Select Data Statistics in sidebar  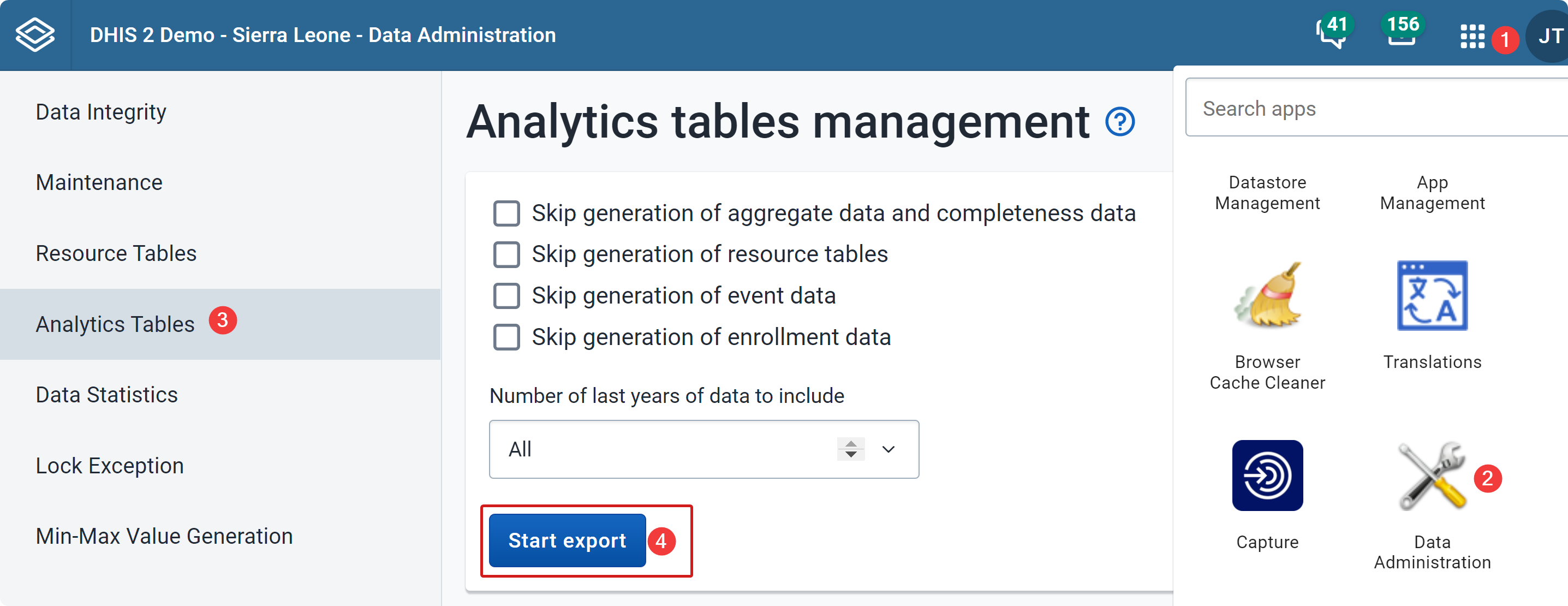click(220, 395)
